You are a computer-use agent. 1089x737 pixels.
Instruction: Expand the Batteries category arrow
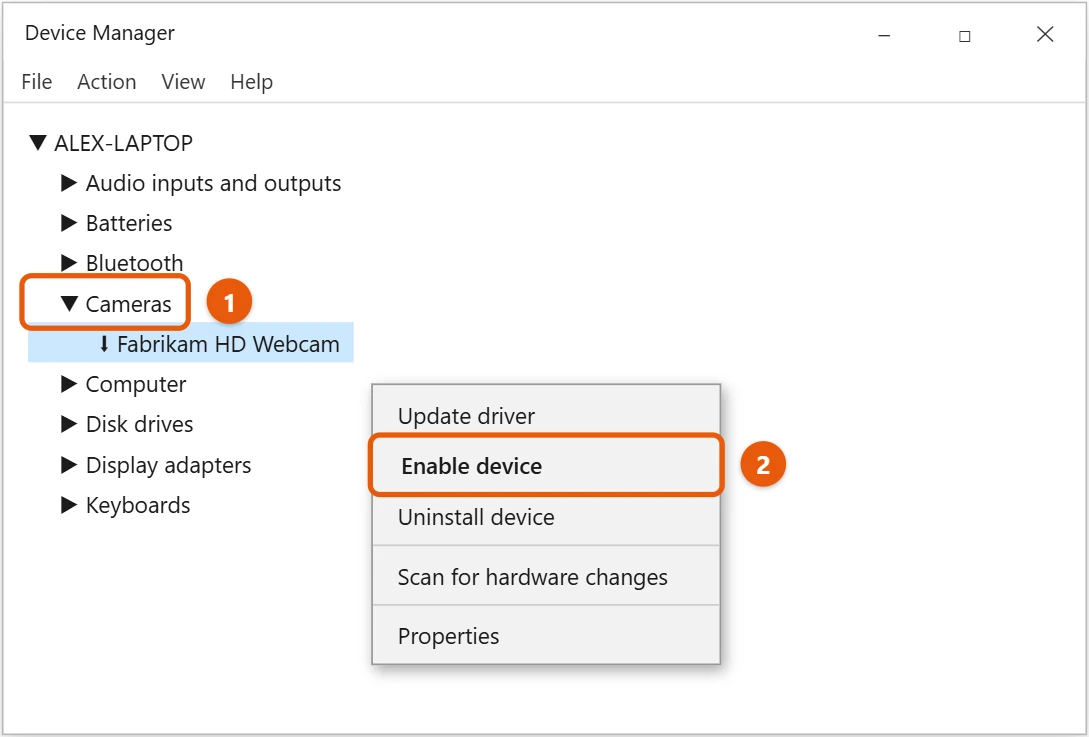pos(69,223)
